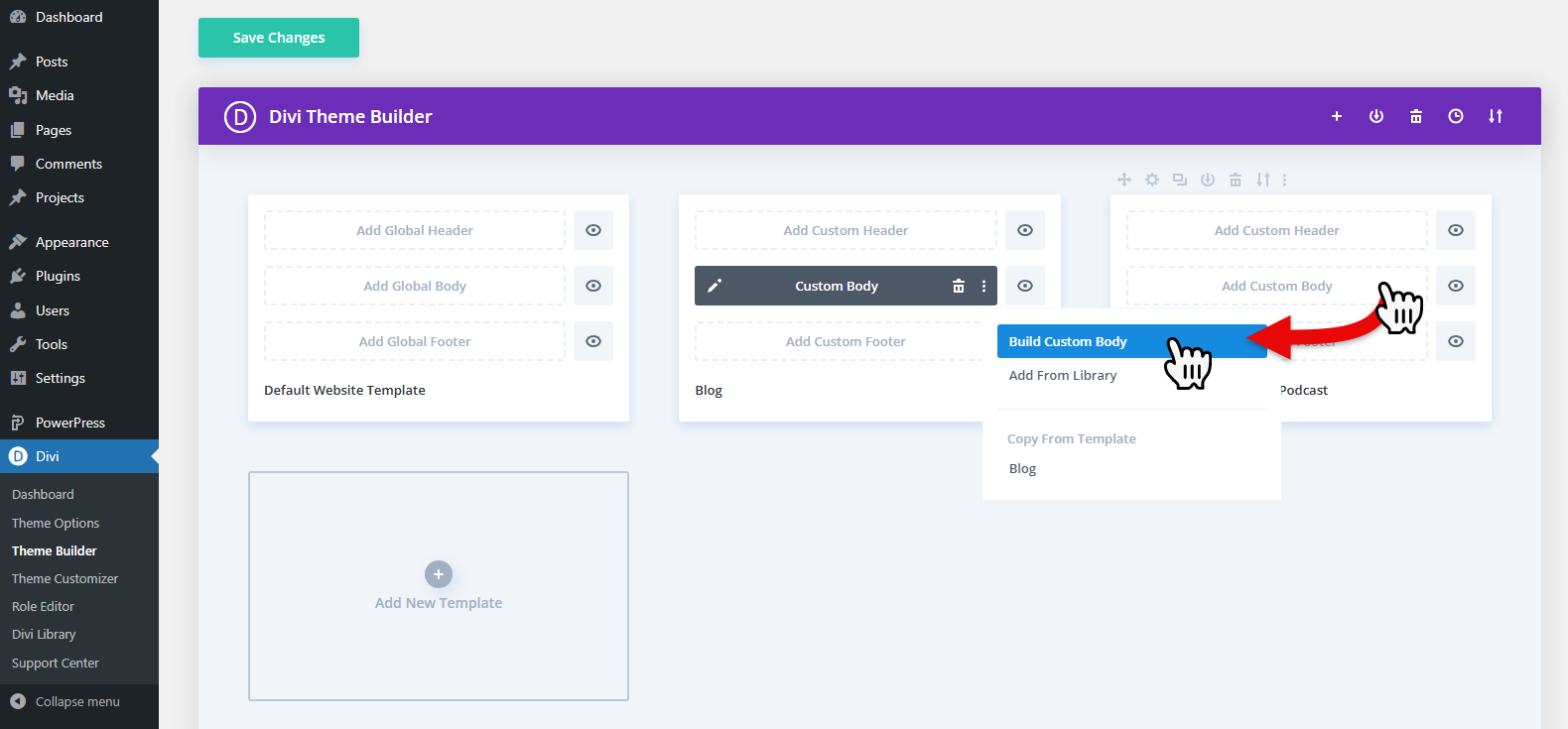Click the Blog template title label
Viewport: 1568px width, 729px height.
coord(709,390)
